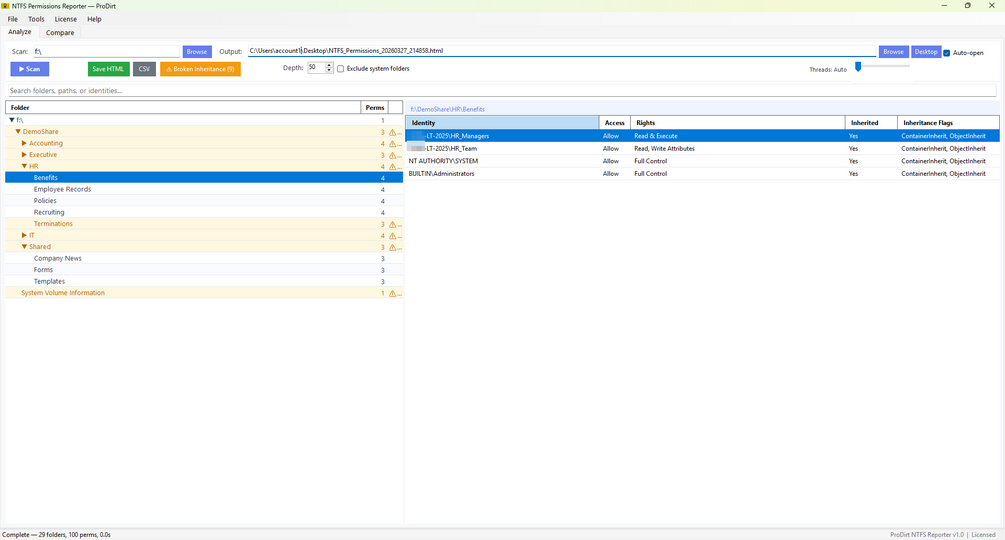Viewport: 1005px width, 540px height.
Task: Expand the Accounting folder node
Action: tap(24, 143)
